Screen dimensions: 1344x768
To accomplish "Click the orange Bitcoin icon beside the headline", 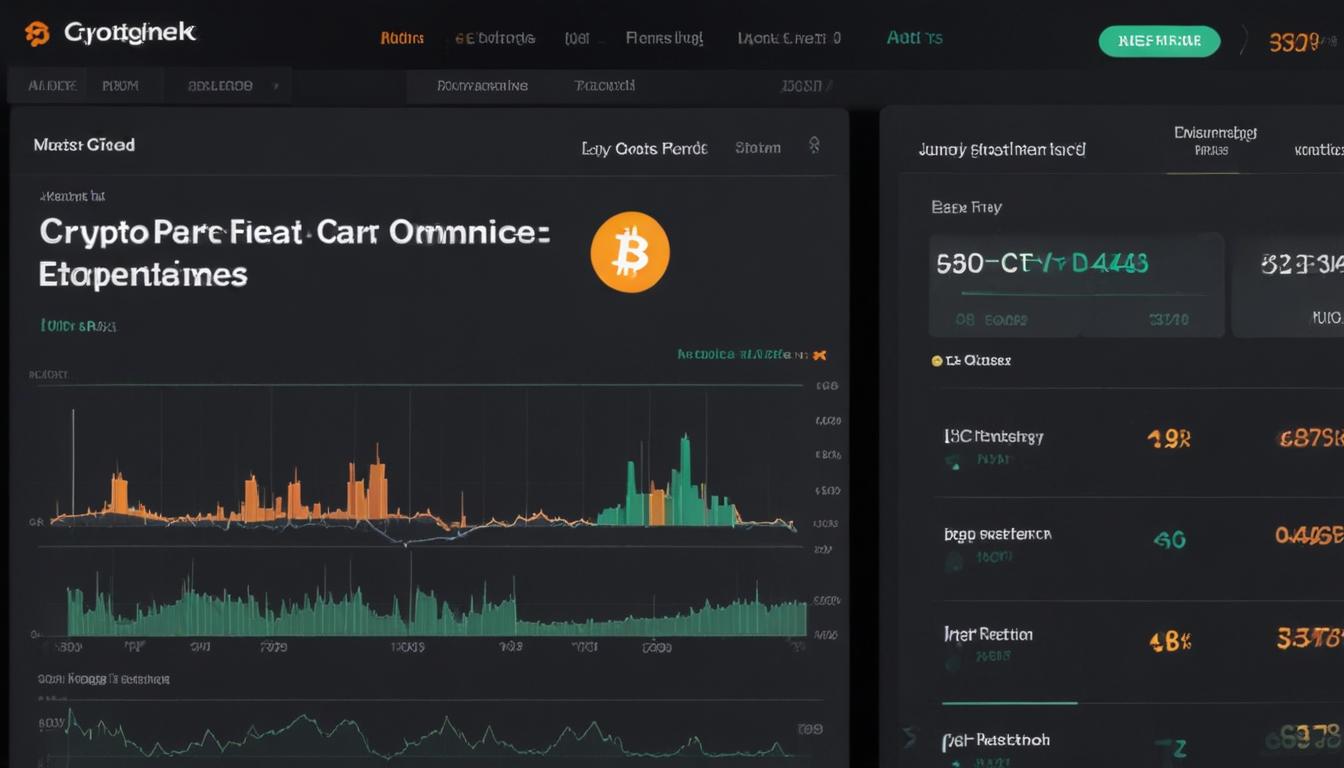I will pos(629,252).
